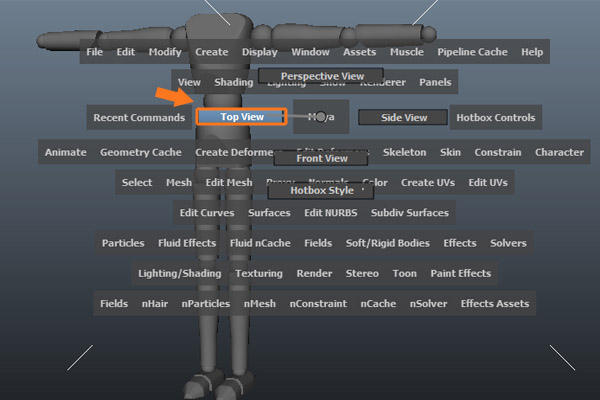The image size is (600, 400).
Task: Open the Modify menu
Action: [x=165, y=52]
